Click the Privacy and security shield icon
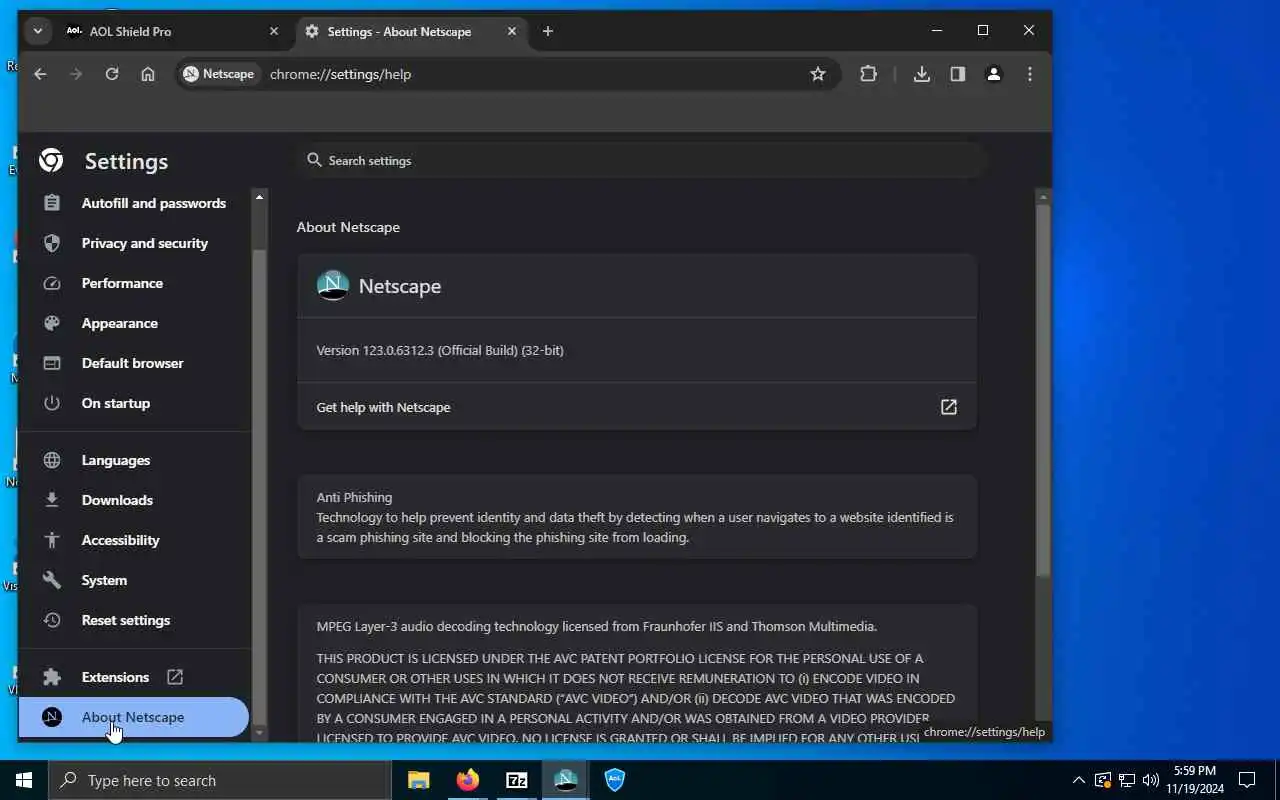 (x=52, y=243)
